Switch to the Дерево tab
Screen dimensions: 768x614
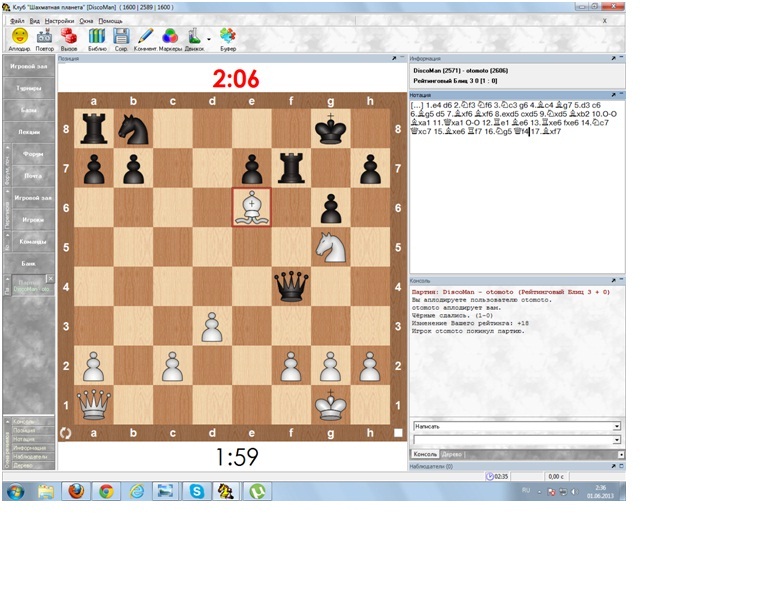(452, 454)
